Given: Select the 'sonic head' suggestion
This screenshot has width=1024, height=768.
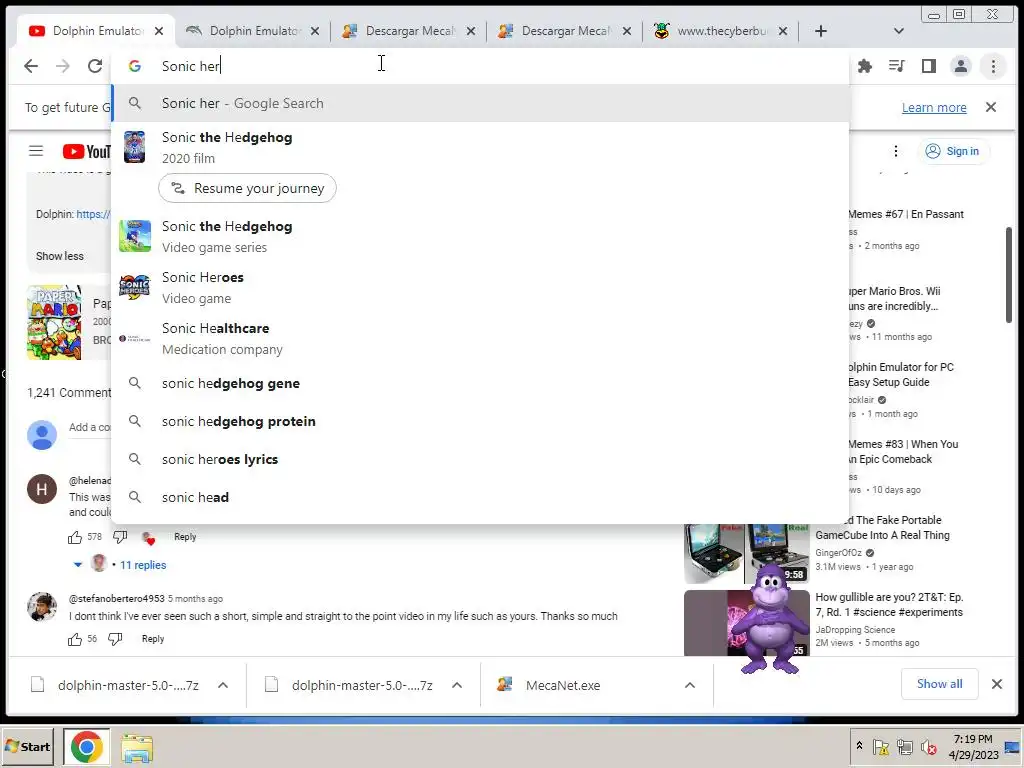Looking at the screenshot, I should pos(480,497).
